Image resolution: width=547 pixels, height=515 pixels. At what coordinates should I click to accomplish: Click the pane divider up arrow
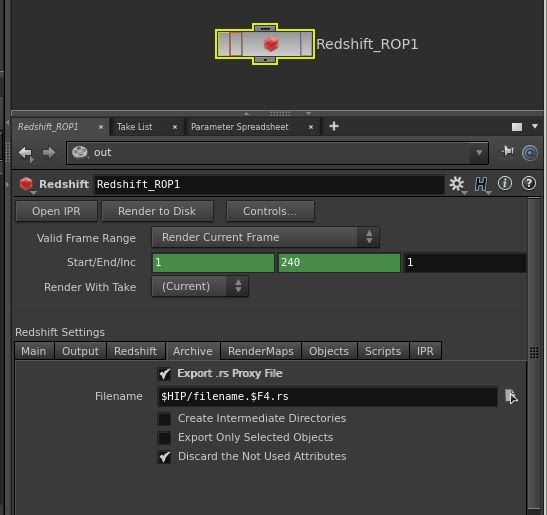coord(247,113)
